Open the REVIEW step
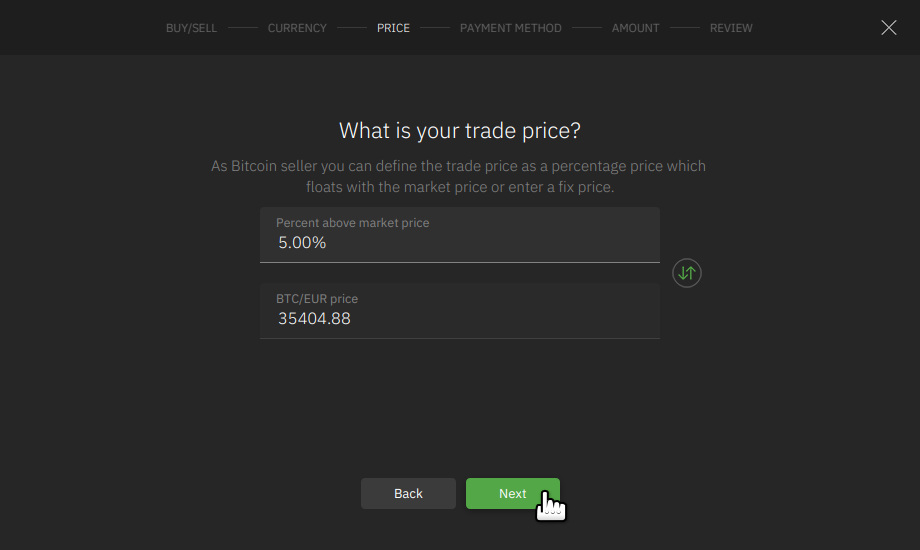The height and width of the screenshot is (550, 920). (x=731, y=28)
